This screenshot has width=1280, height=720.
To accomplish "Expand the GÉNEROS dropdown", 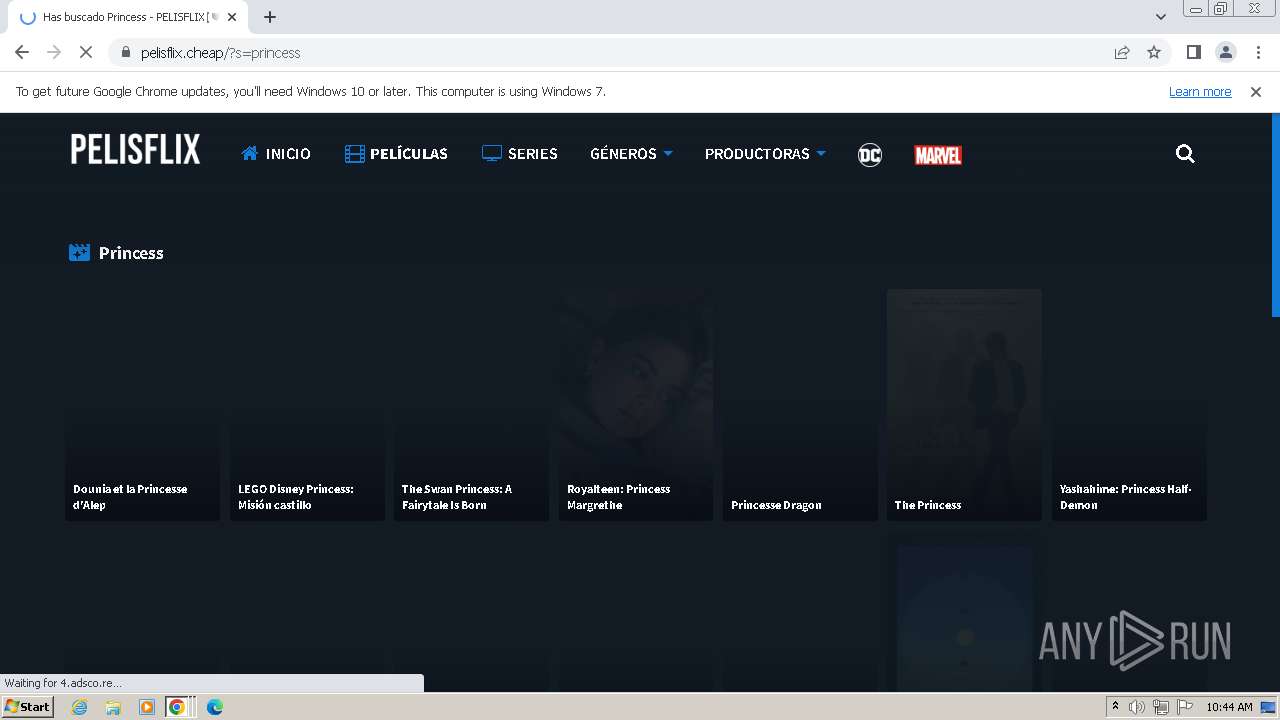I will point(631,153).
